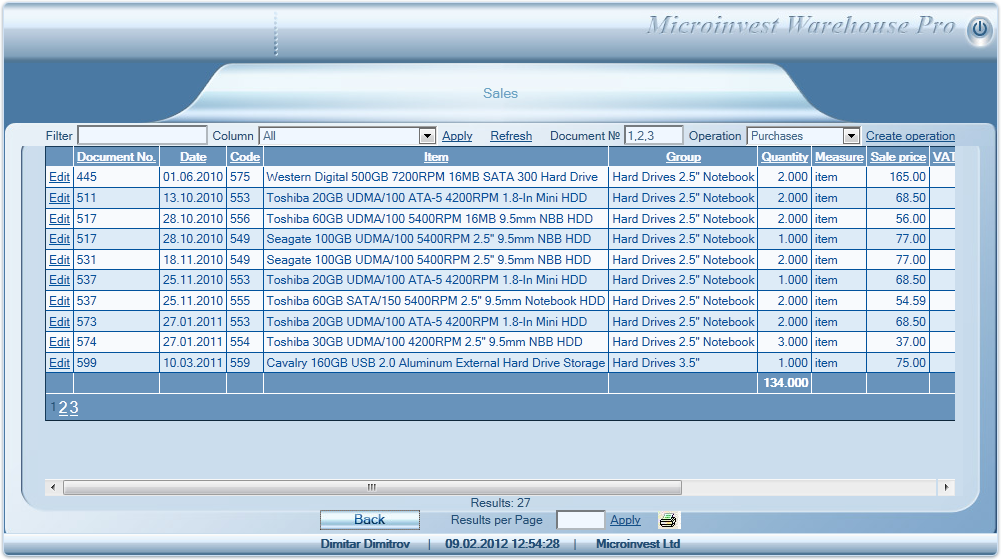The width and height of the screenshot is (1001, 560).
Task: Click Apply next to Results per Page
Action: click(x=625, y=520)
